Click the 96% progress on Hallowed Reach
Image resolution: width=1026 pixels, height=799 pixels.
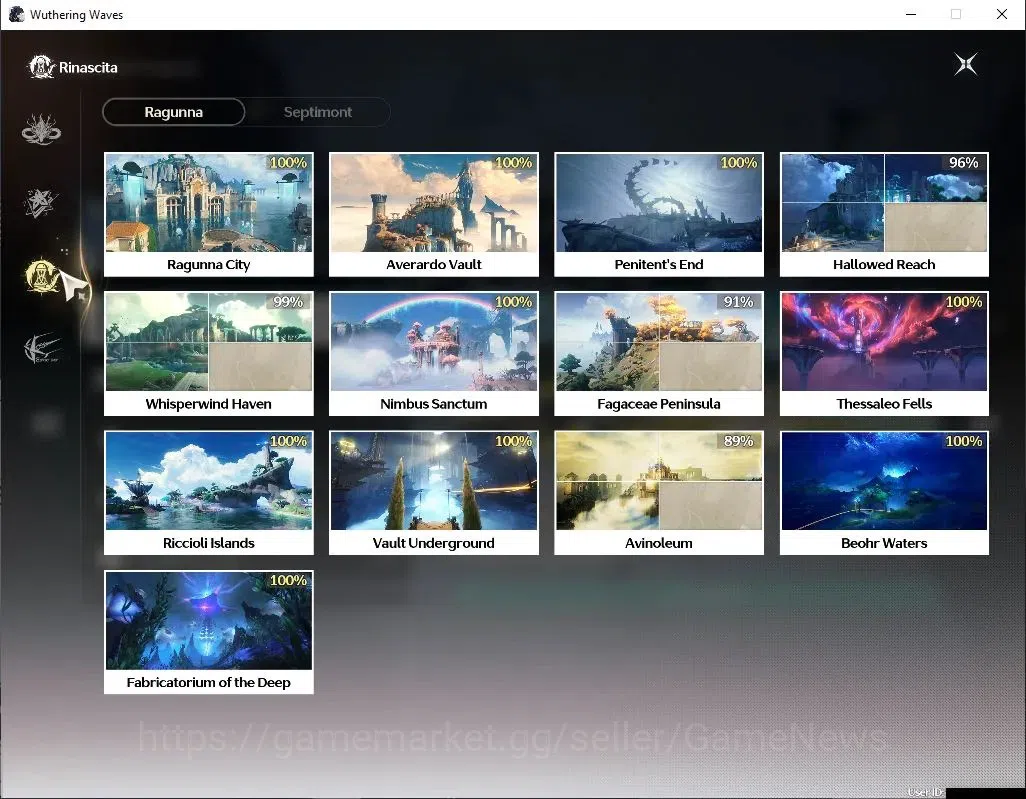point(963,162)
